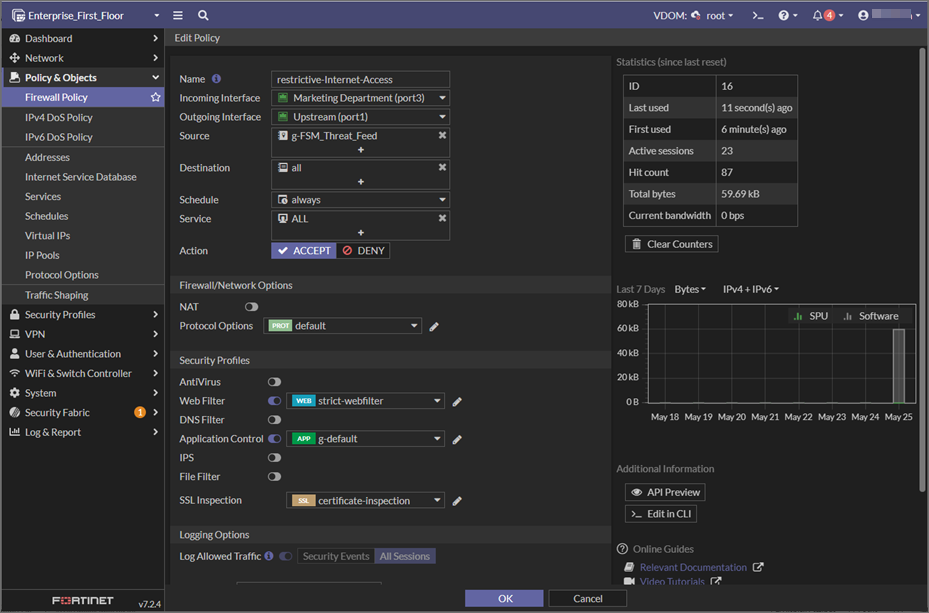Edit strict-webfilter profile via pencil icon
This screenshot has height=613, width=929.
[x=457, y=400]
